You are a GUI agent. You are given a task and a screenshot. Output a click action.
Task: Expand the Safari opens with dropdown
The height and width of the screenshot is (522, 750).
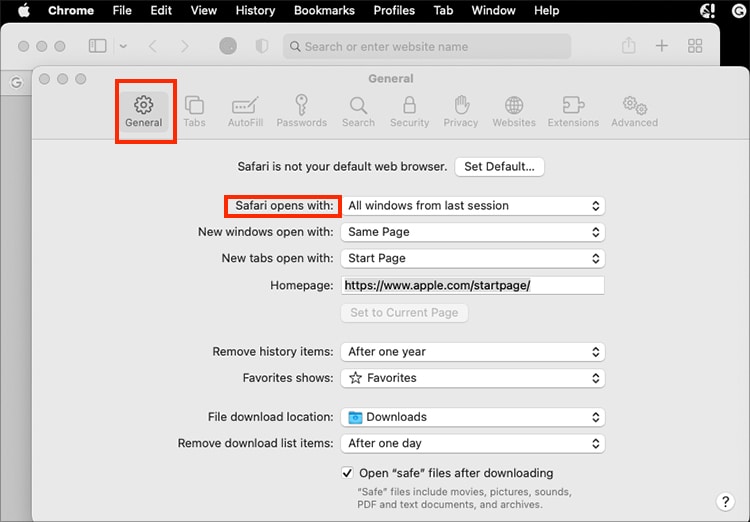coord(473,206)
